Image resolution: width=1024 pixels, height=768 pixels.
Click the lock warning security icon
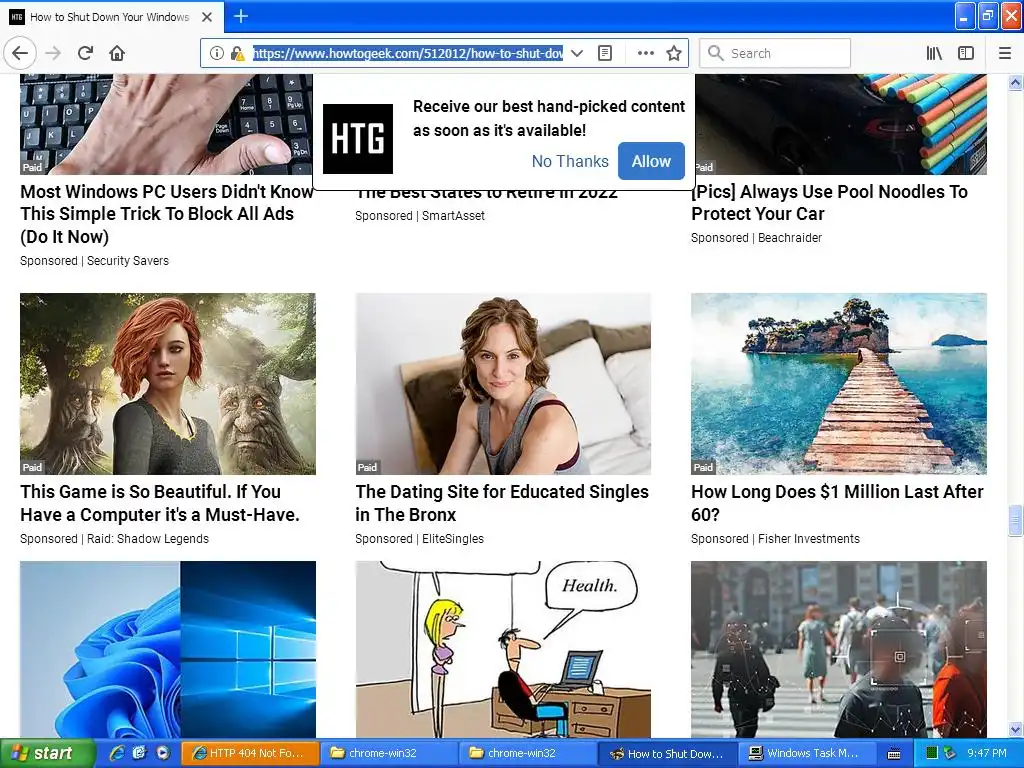[238, 53]
